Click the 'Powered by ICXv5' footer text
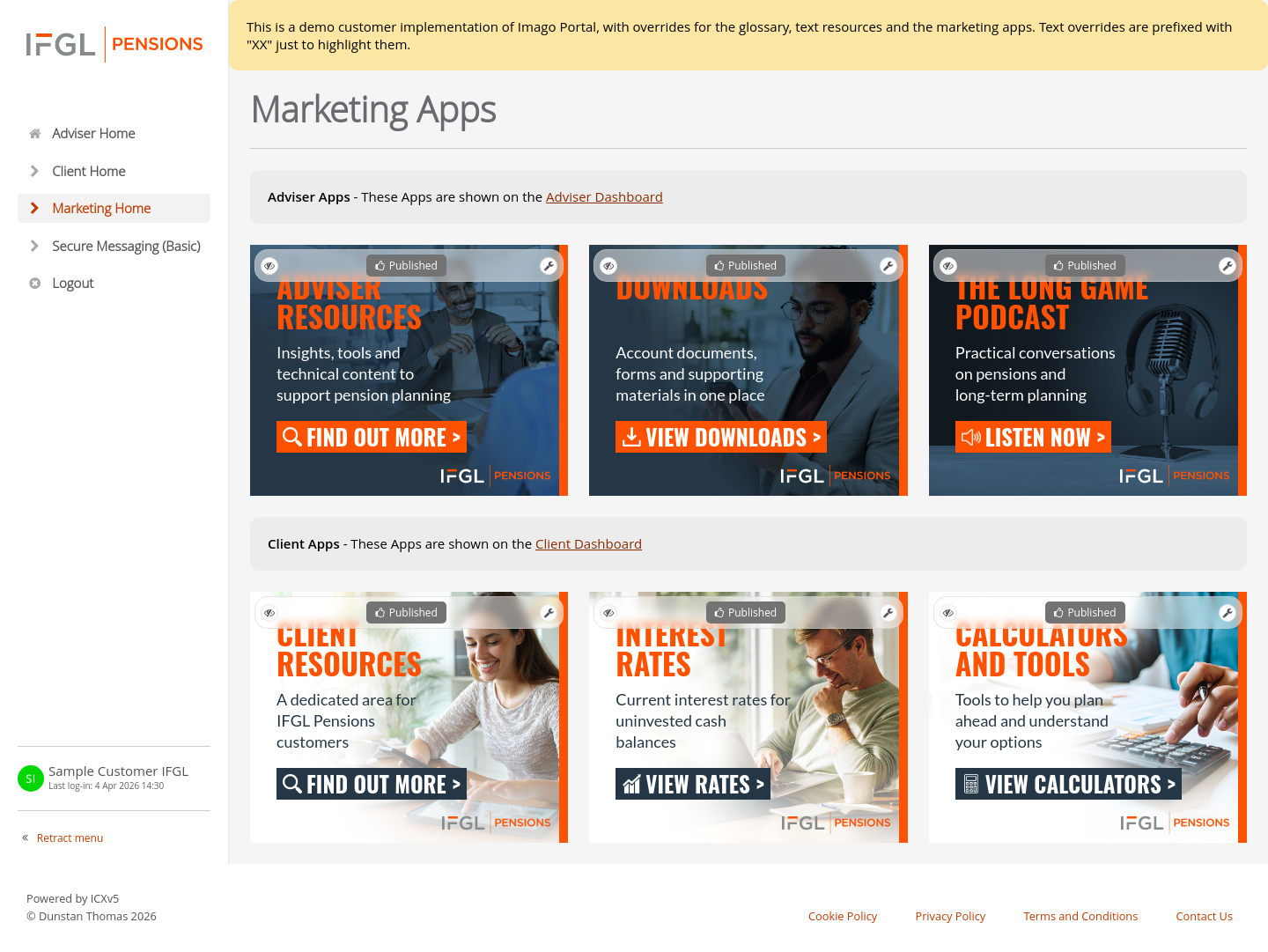The height and width of the screenshot is (952, 1268). point(72,898)
